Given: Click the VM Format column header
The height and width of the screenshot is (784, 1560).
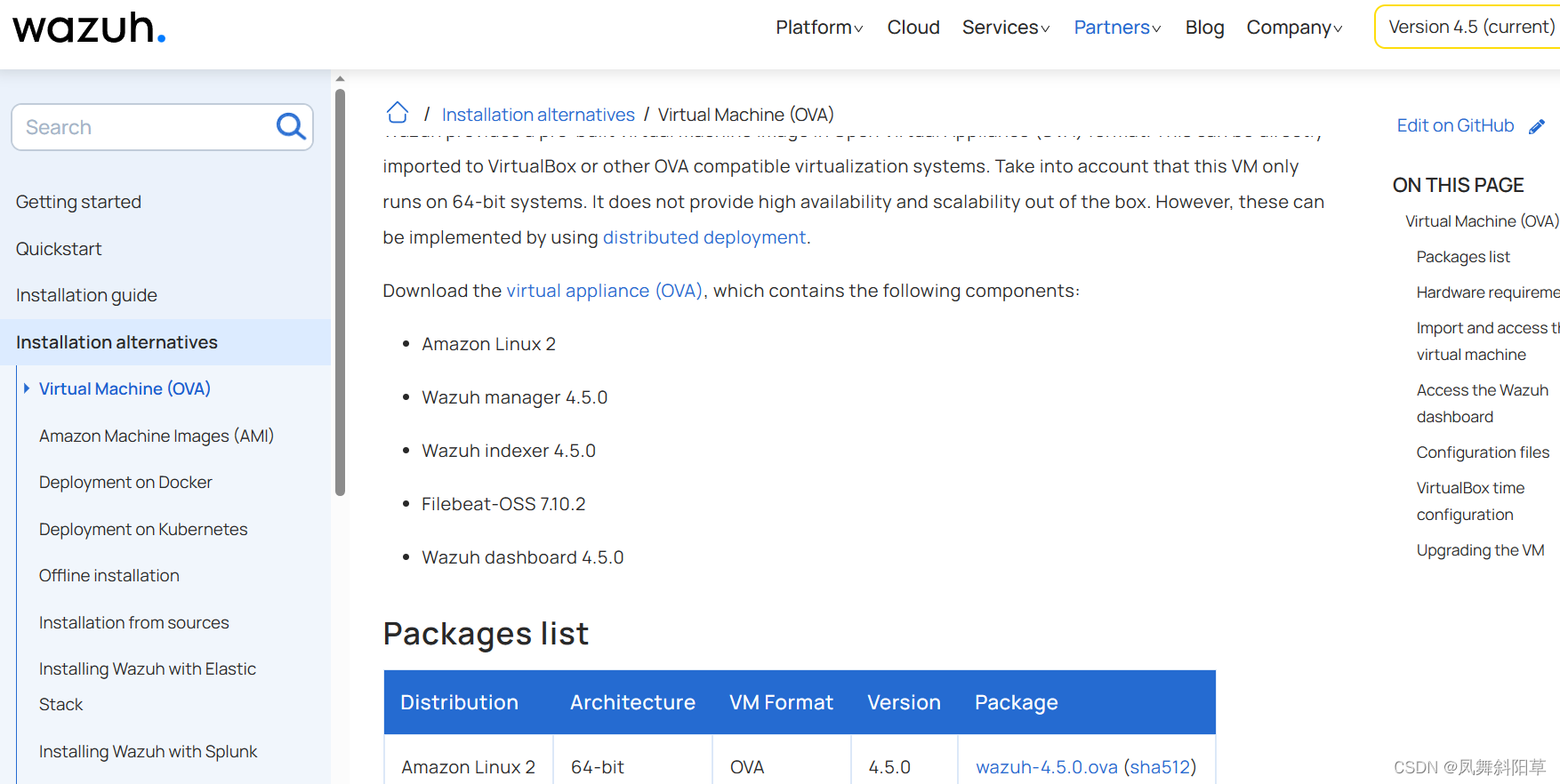Looking at the screenshot, I should [781, 702].
